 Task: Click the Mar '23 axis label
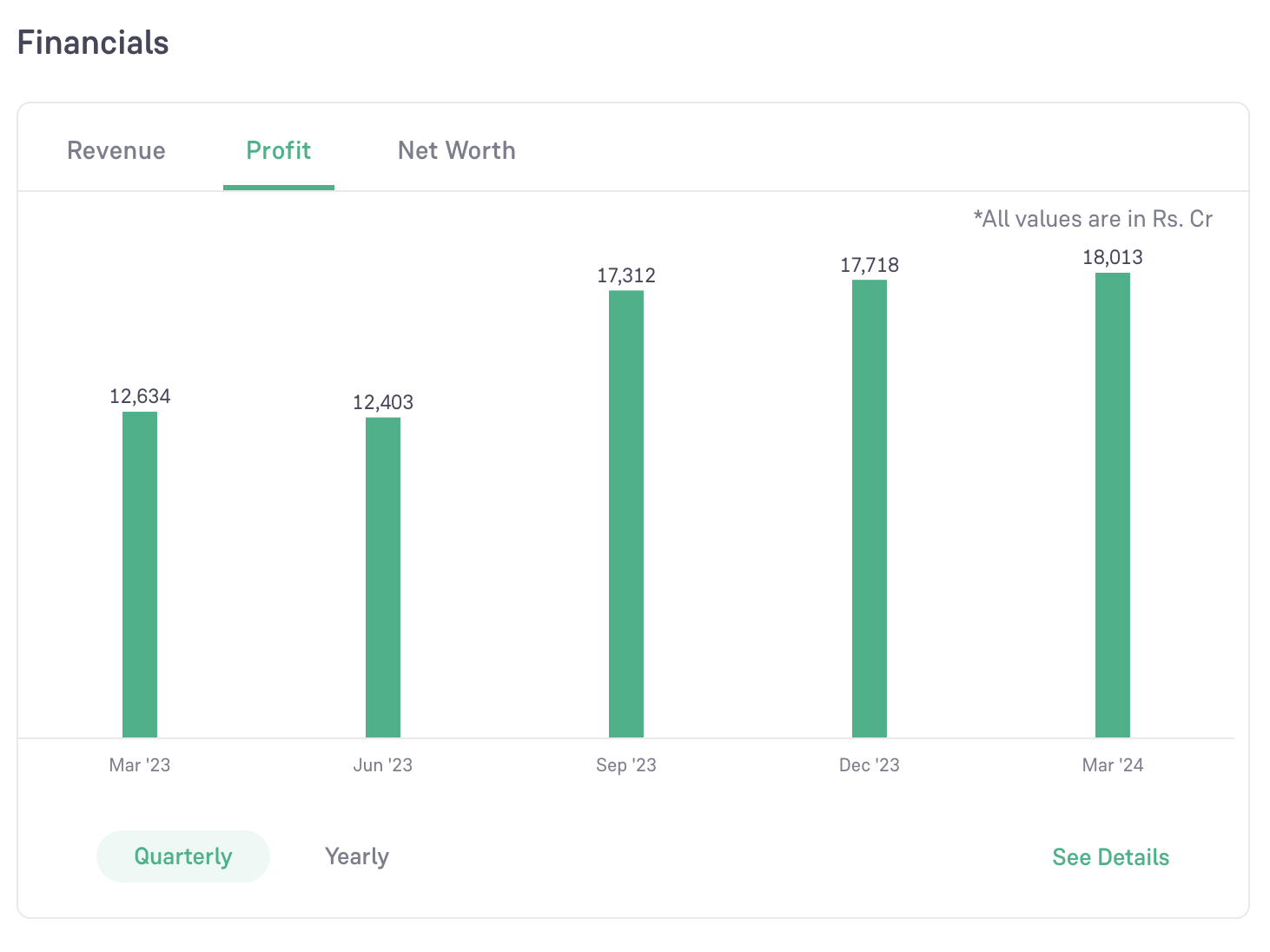[x=140, y=765]
